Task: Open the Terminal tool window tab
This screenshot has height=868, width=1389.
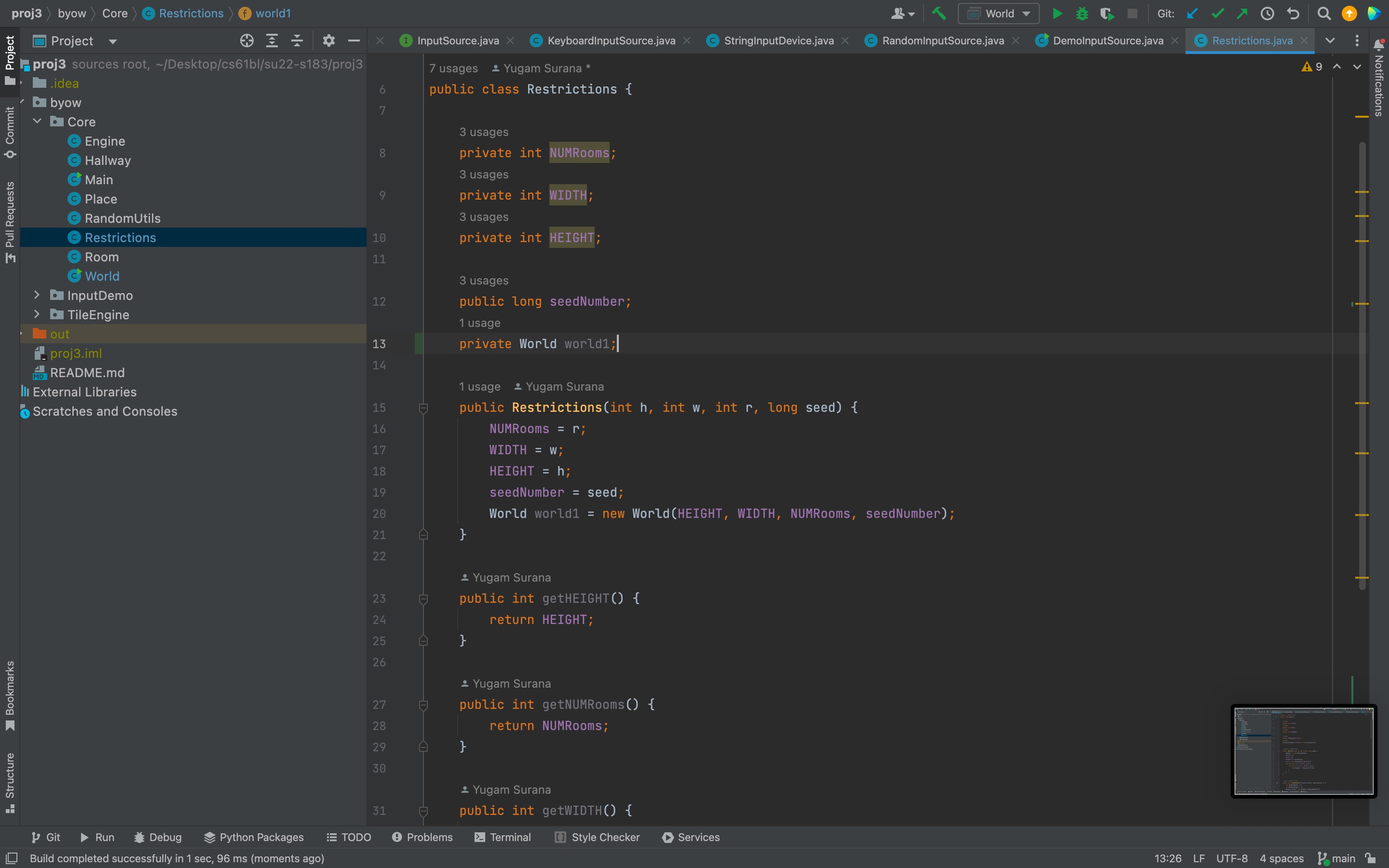Action: pyautogui.click(x=503, y=837)
